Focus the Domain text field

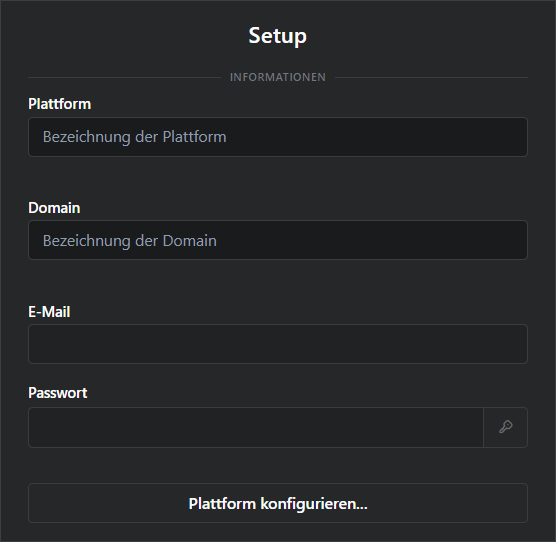[278, 240]
